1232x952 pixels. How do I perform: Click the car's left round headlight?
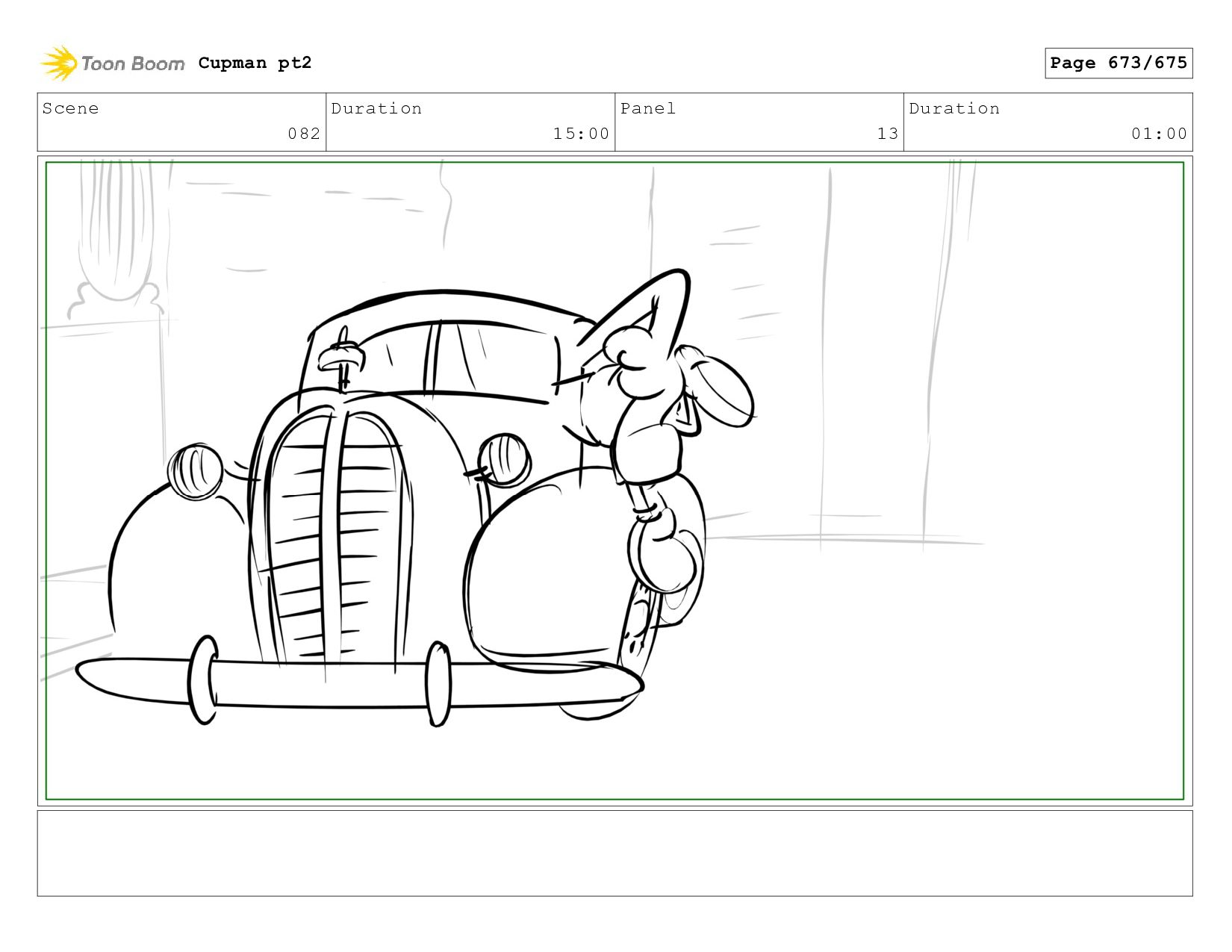coord(196,471)
